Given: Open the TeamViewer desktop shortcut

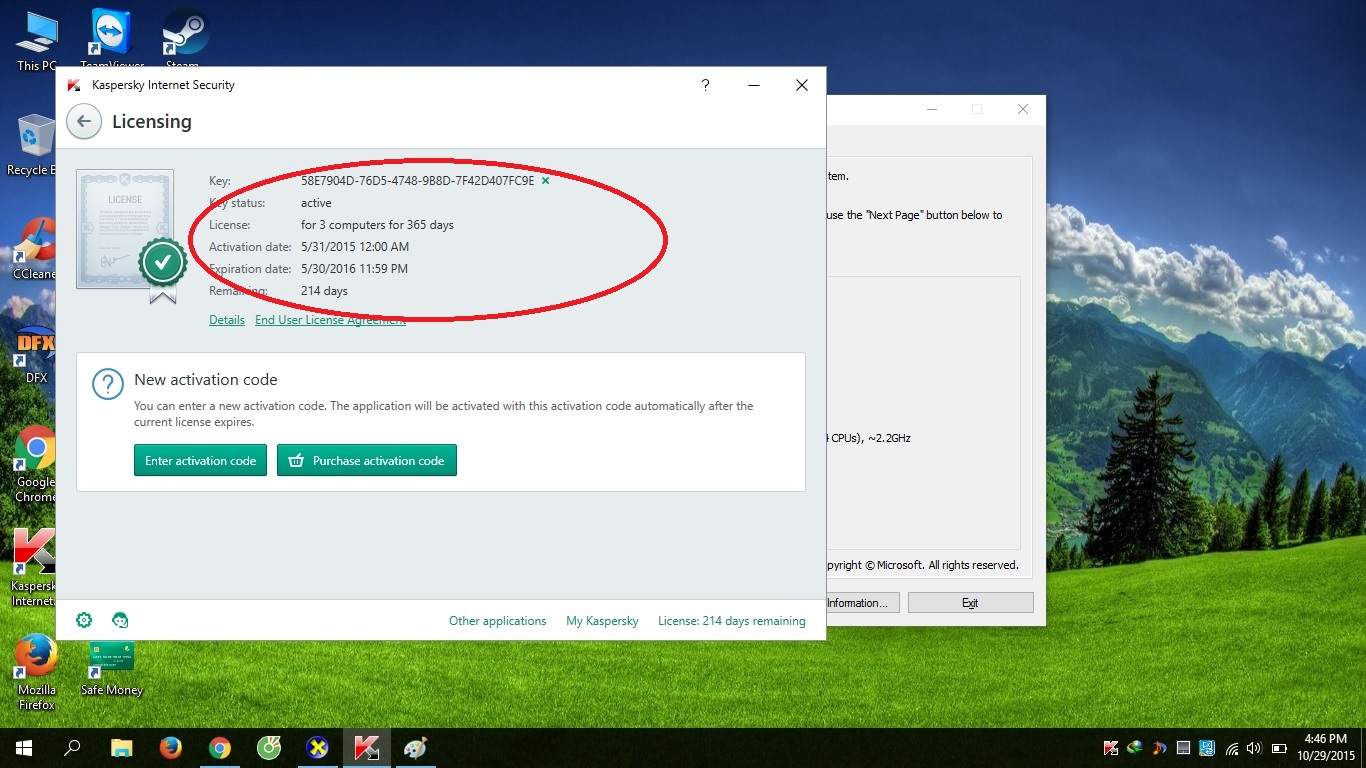Looking at the screenshot, I should coord(112,40).
